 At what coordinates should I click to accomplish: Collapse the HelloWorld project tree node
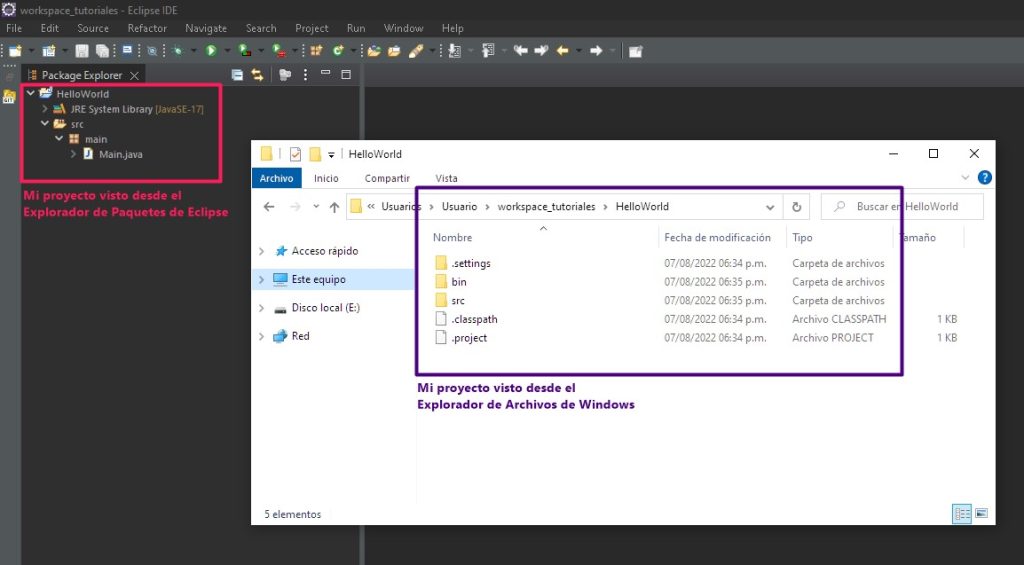32,94
